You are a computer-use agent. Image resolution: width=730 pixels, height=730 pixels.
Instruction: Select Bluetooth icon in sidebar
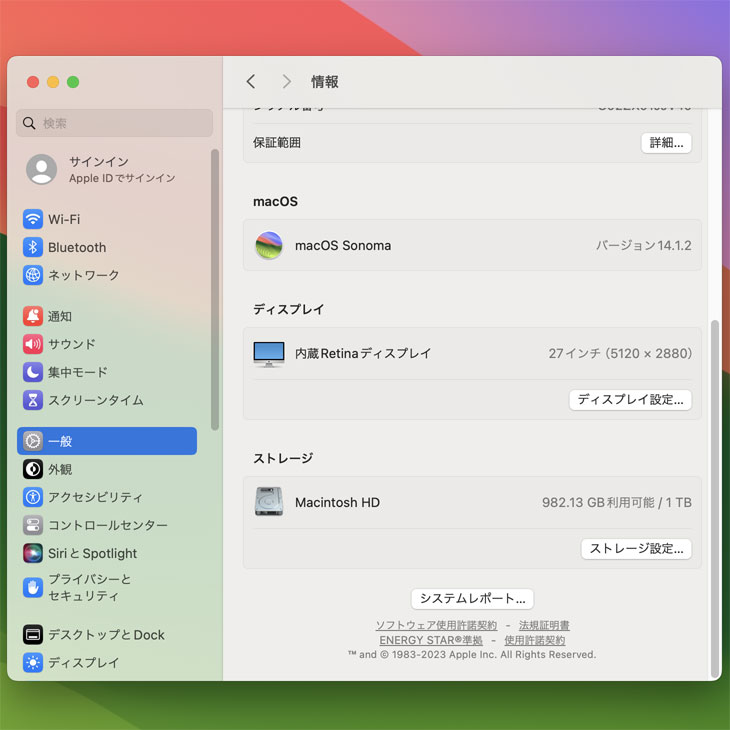click(33, 247)
